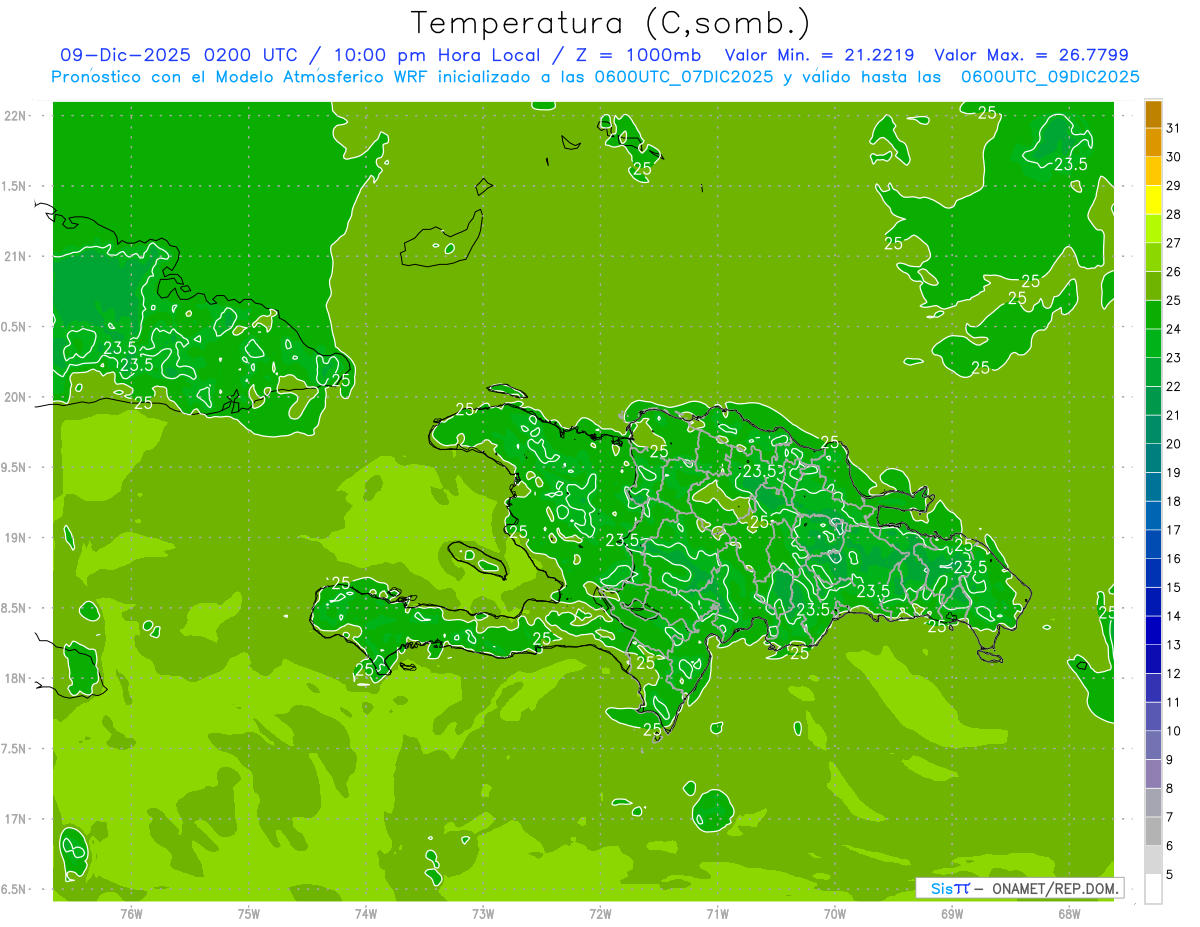
Task: Click the title "Temperatura (C,somb.)"
Action: click(x=610, y=23)
